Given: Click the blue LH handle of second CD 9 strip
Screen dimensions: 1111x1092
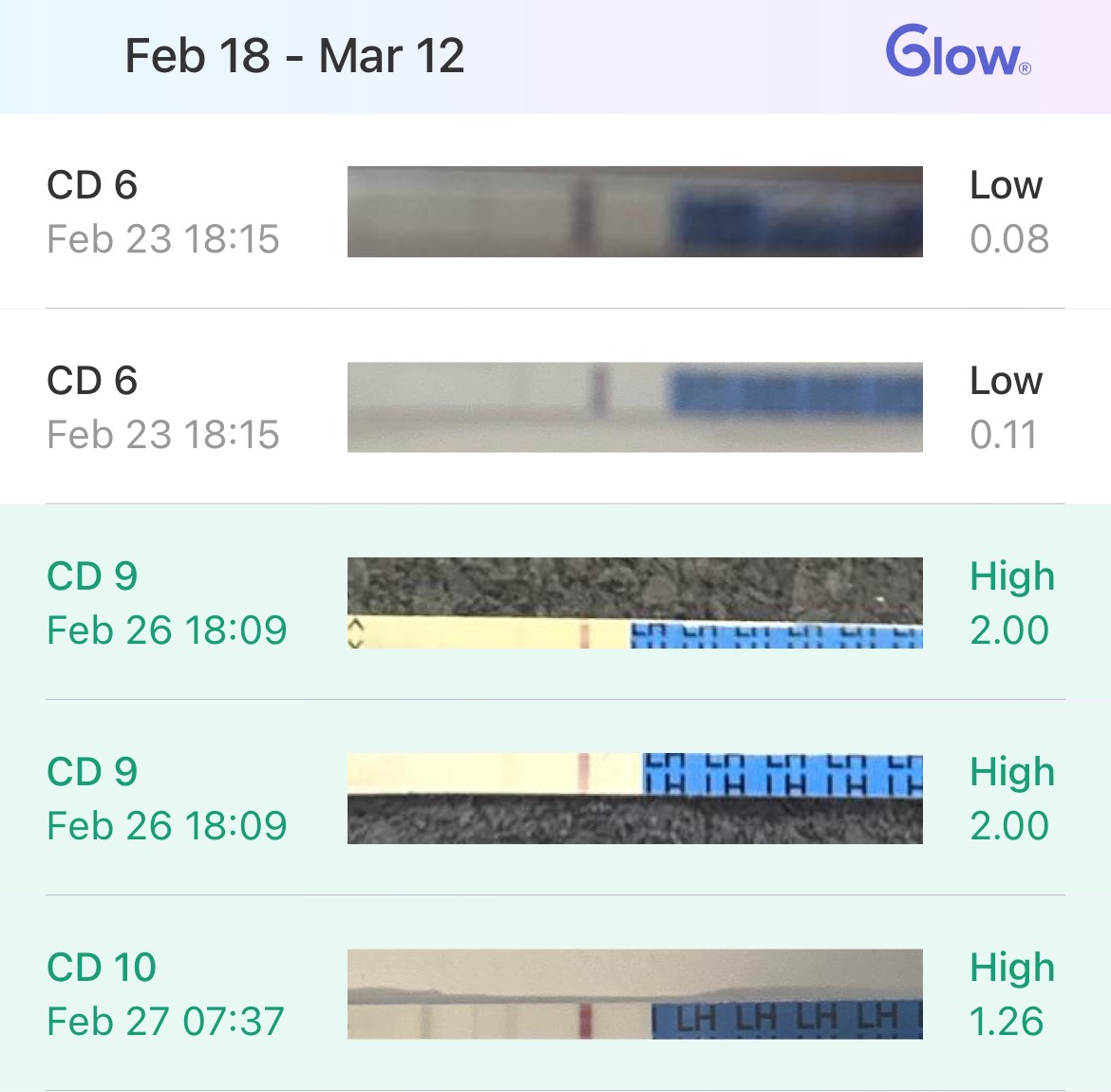Looking at the screenshot, I should (782, 775).
